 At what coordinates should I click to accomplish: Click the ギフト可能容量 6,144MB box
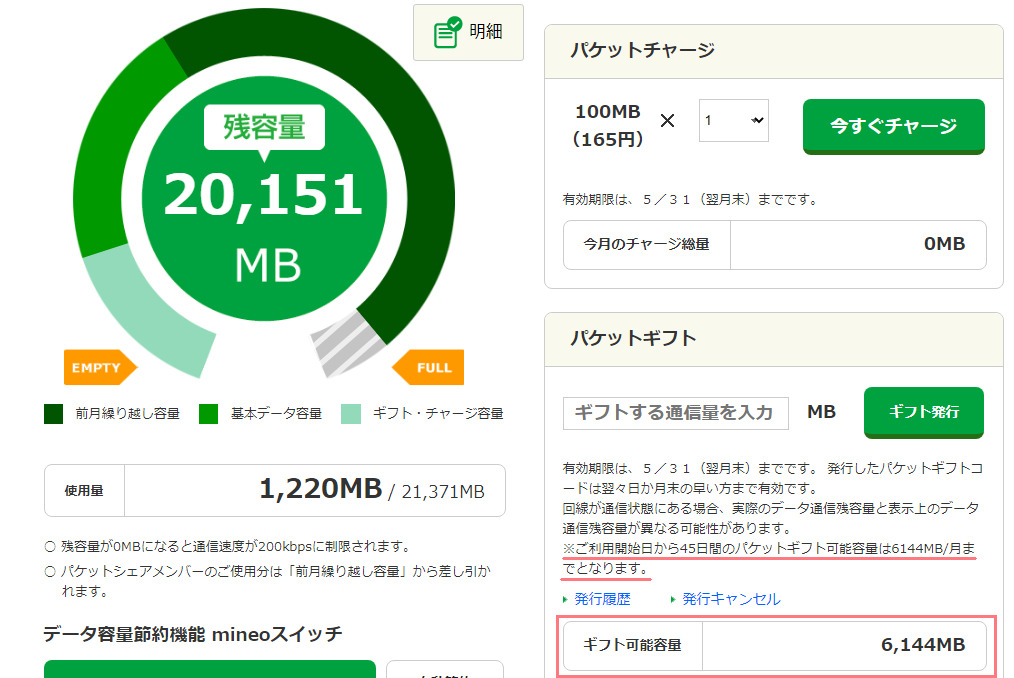tap(775, 645)
